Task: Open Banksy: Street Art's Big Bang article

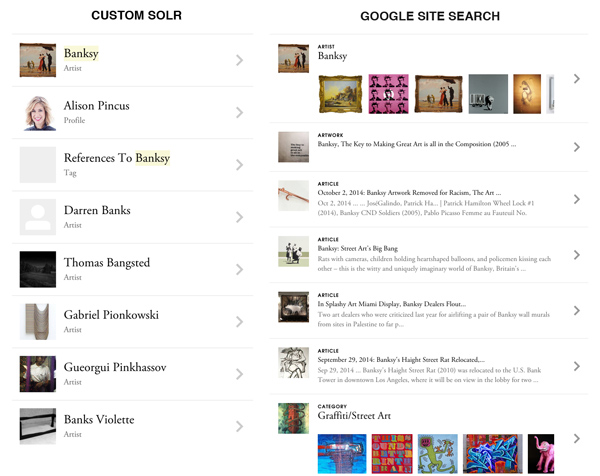Action: 429,255
